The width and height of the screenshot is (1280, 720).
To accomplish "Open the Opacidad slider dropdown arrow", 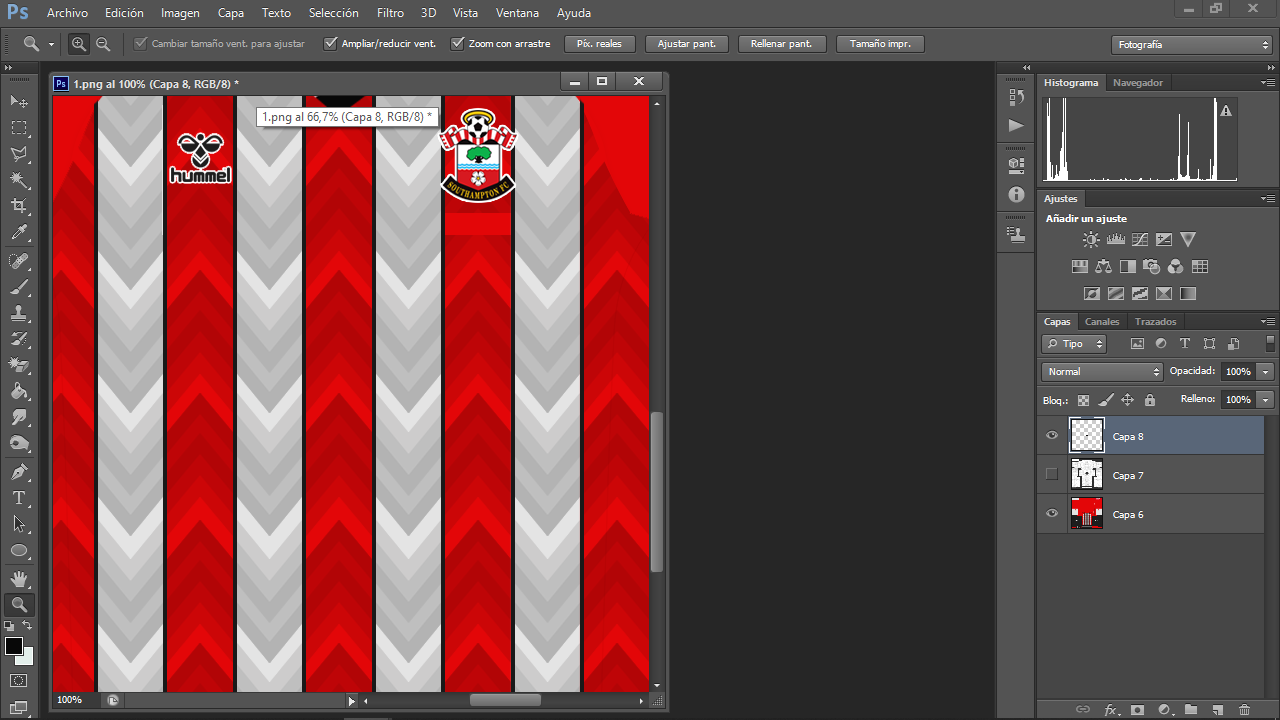I will (1266, 372).
